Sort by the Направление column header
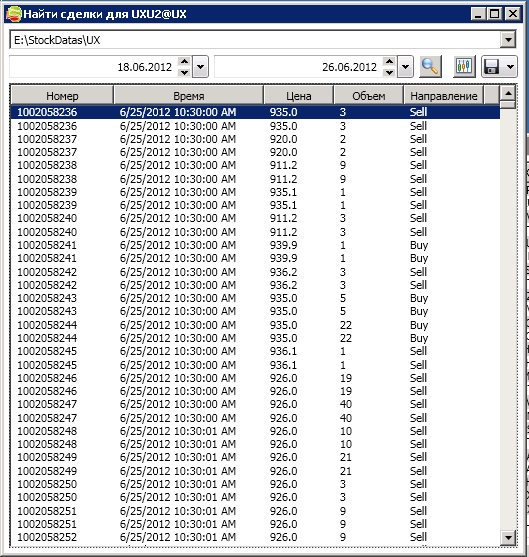The height and width of the screenshot is (557, 529). 443,96
